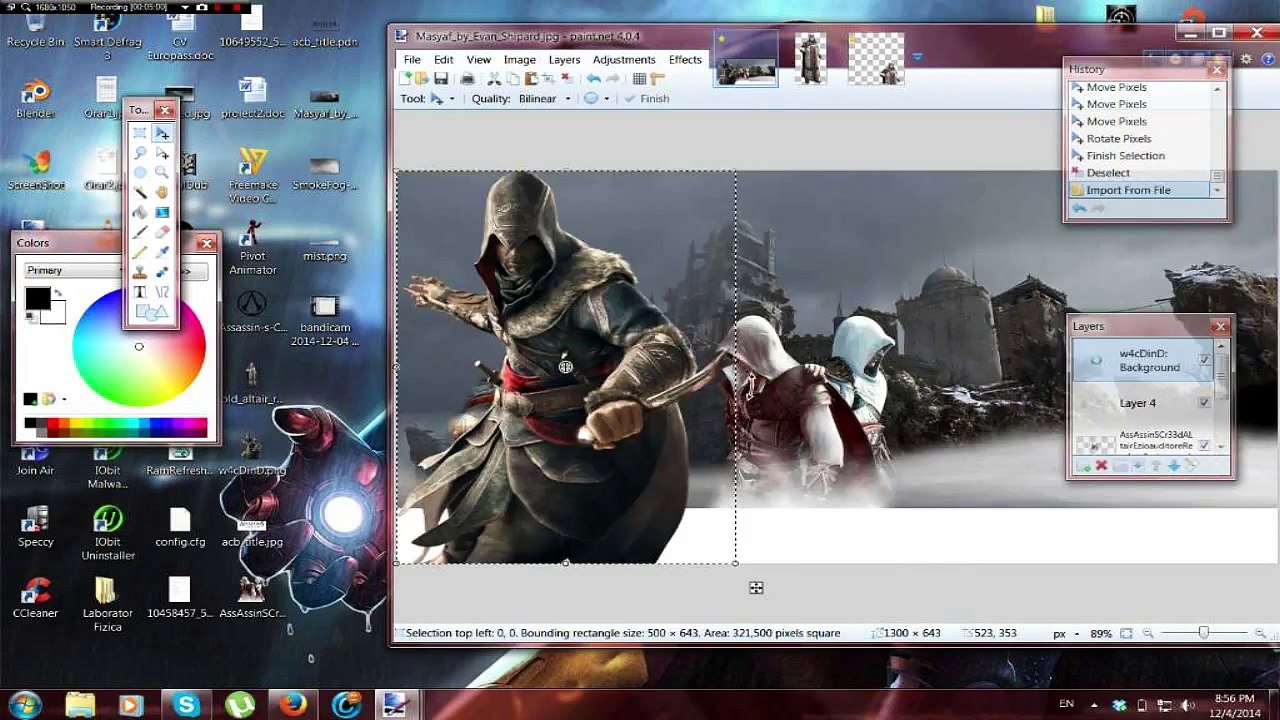Choose the Eraser tool

coord(162,232)
